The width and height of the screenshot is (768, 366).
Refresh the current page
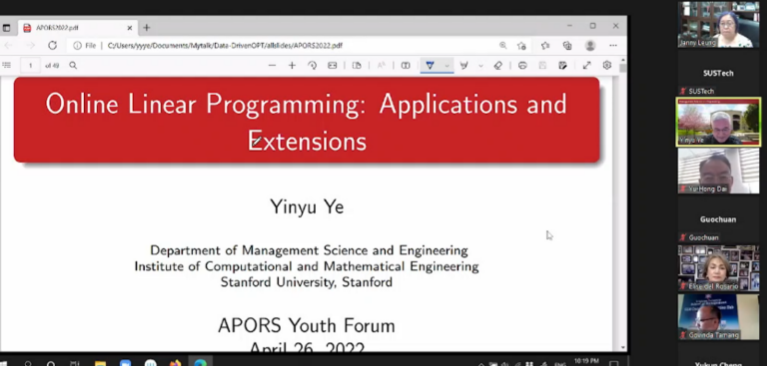[x=52, y=46]
